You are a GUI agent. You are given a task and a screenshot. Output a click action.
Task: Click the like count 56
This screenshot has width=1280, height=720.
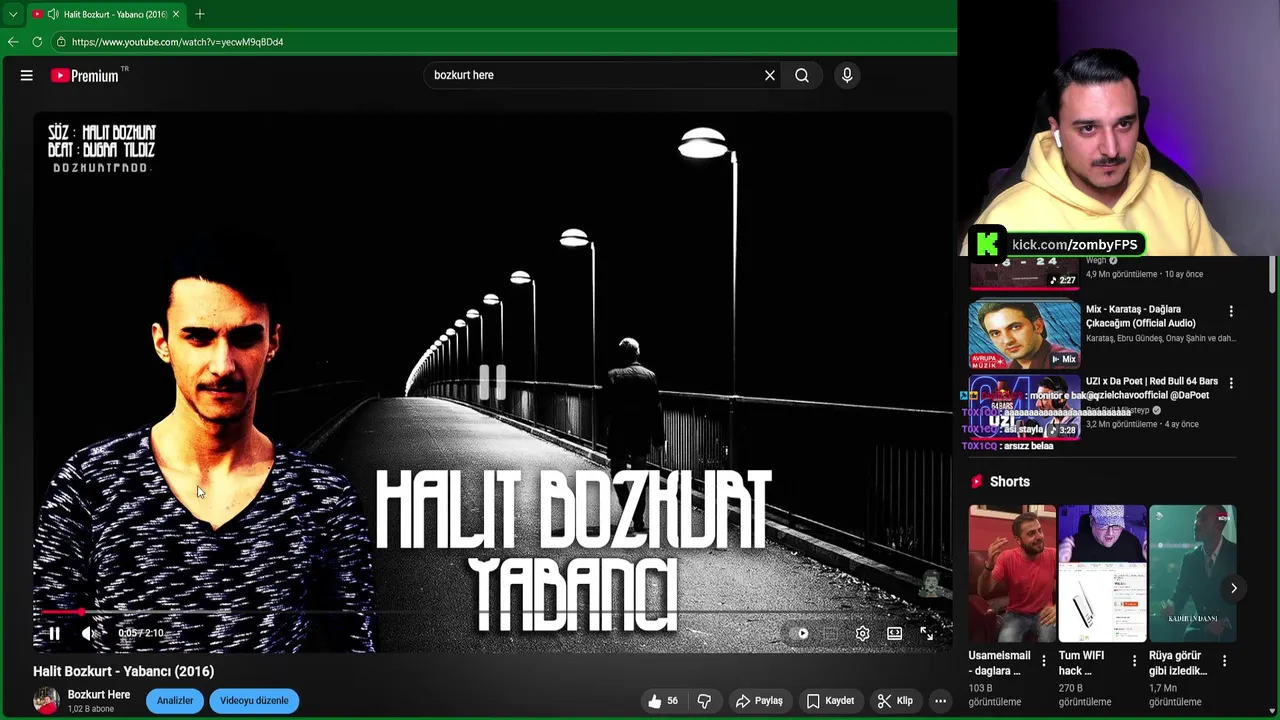[672, 701]
